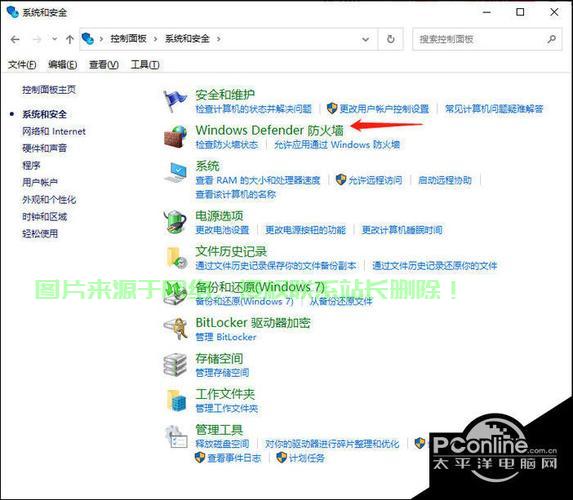Click 更改电池设置 link

pos(223,230)
